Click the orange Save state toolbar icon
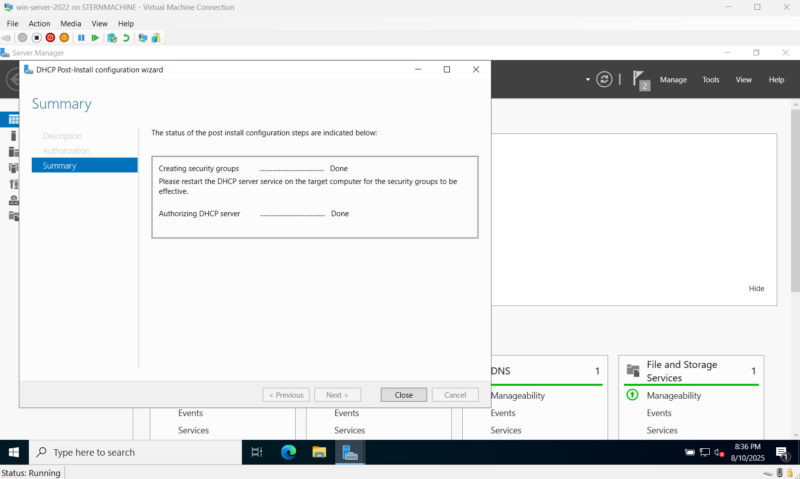Viewport: 800px width, 479px height. pos(64,38)
